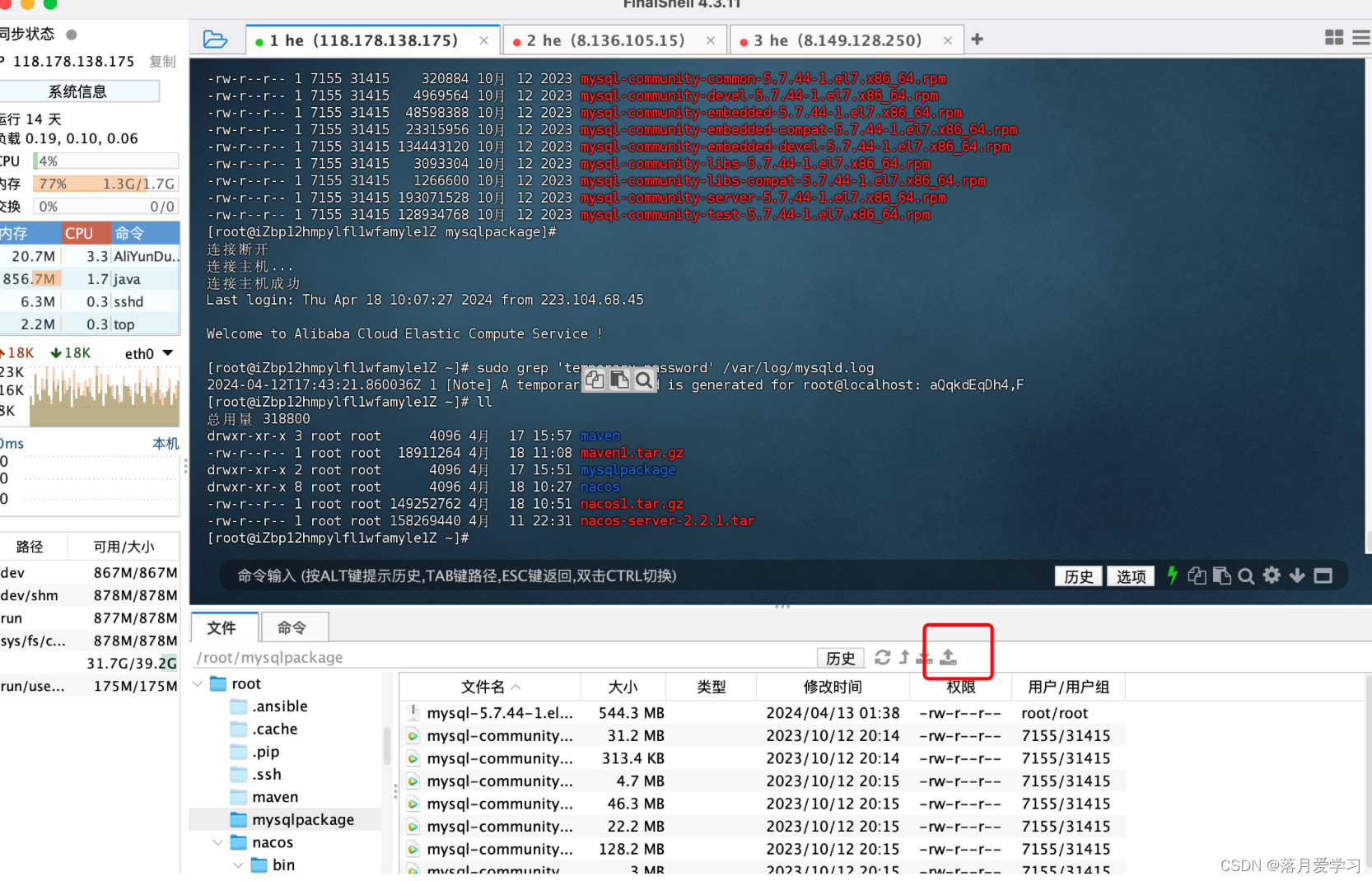Sort processes by 内存 column

pos(30,233)
